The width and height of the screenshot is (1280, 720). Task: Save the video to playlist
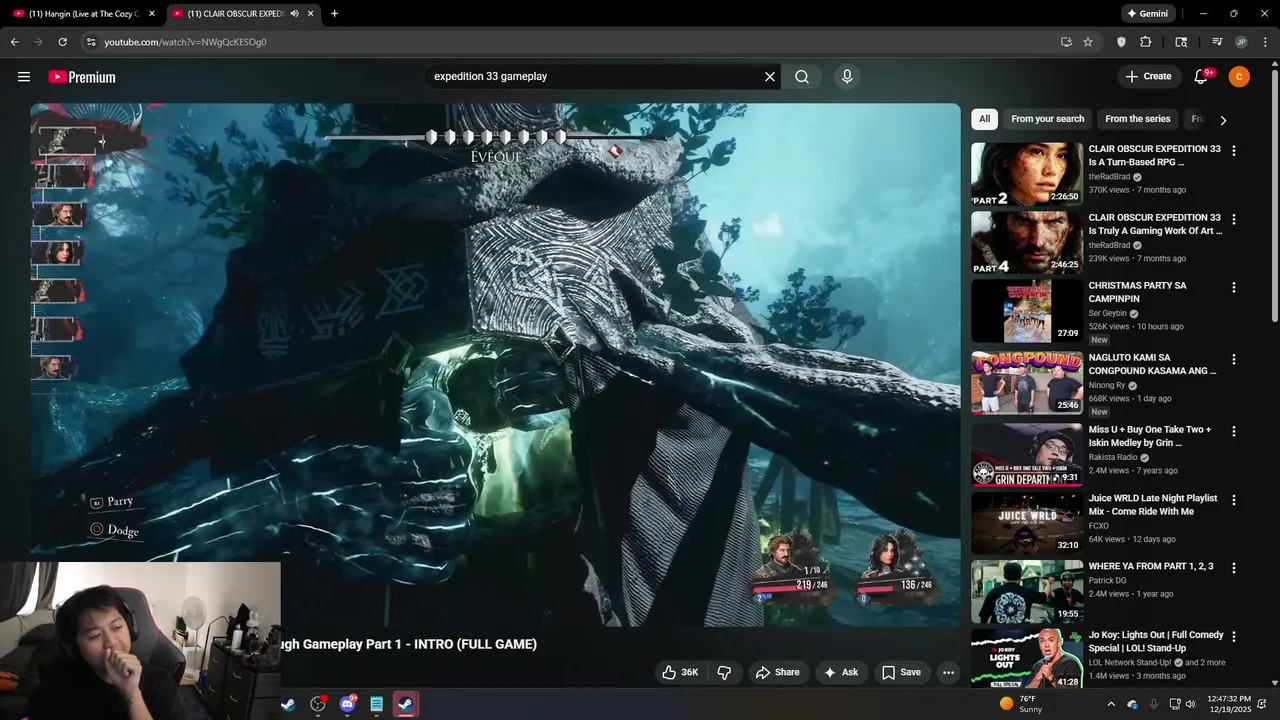(901, 672)
